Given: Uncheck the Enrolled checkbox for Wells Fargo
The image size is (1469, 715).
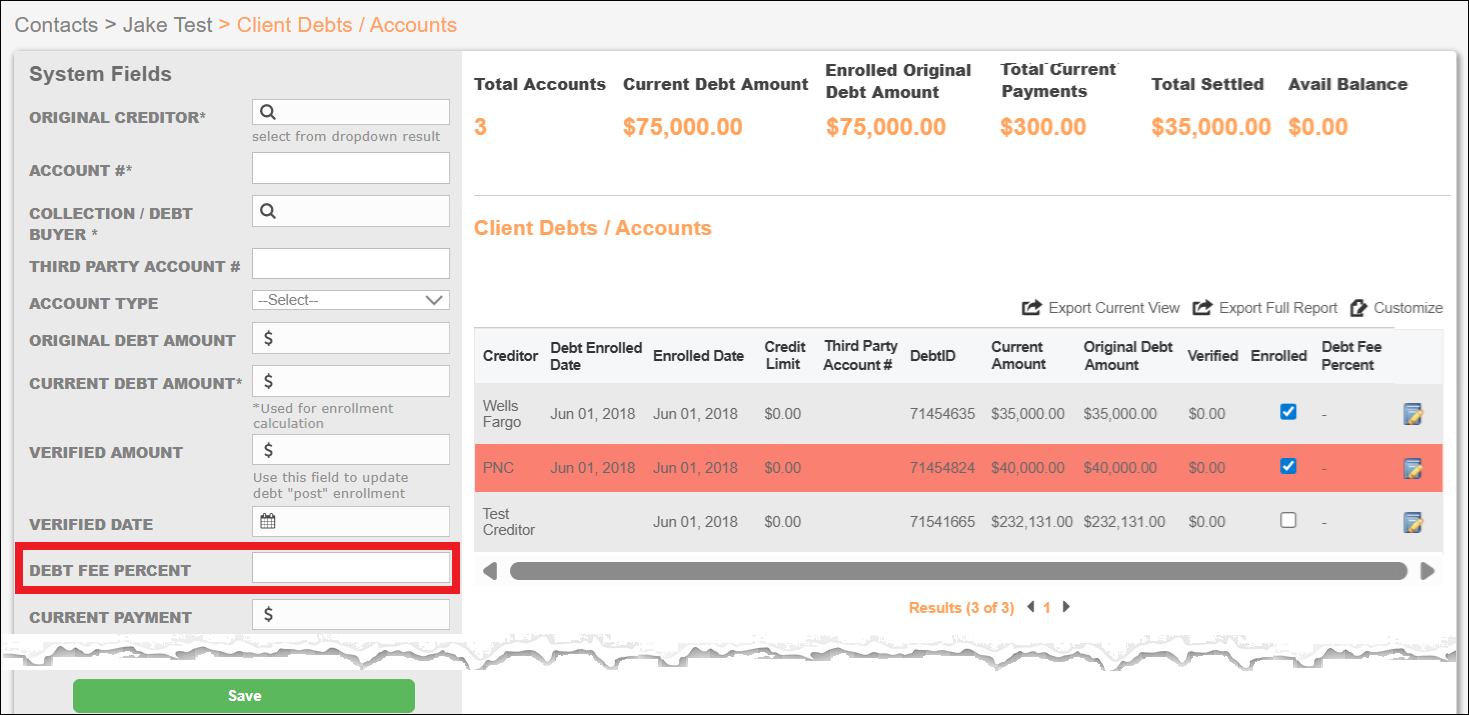Looking at the screenshot, I should pos(1288,411).
